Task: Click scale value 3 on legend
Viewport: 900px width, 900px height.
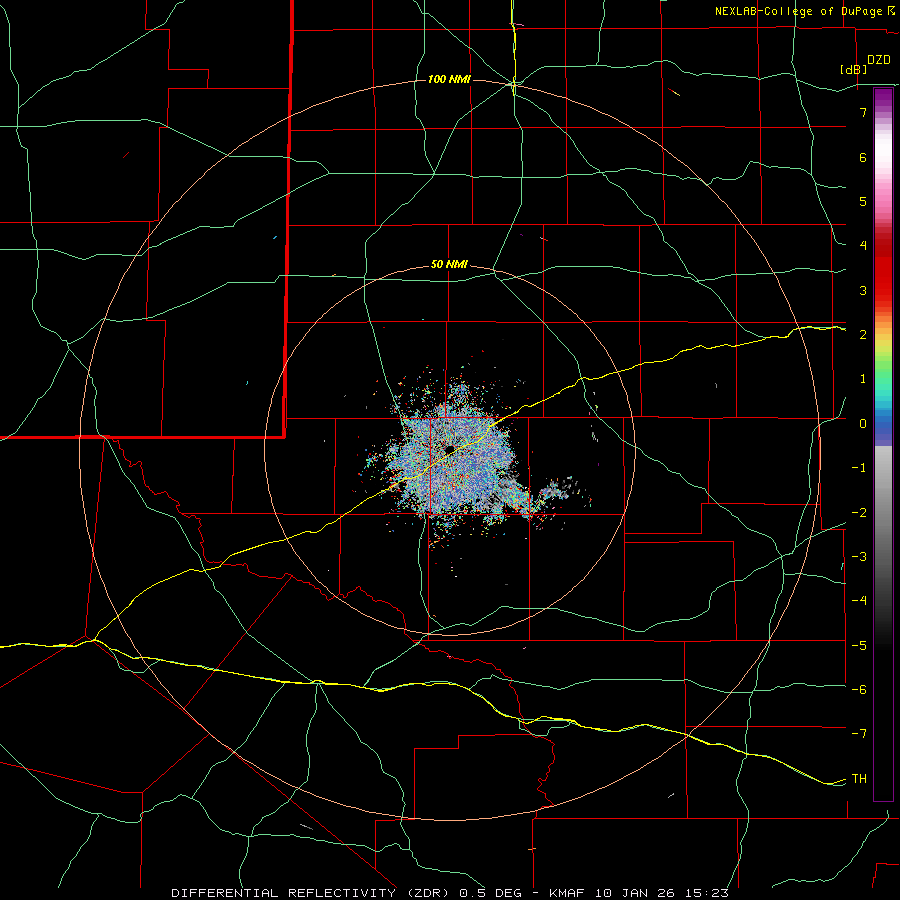Action: [863, 290]
